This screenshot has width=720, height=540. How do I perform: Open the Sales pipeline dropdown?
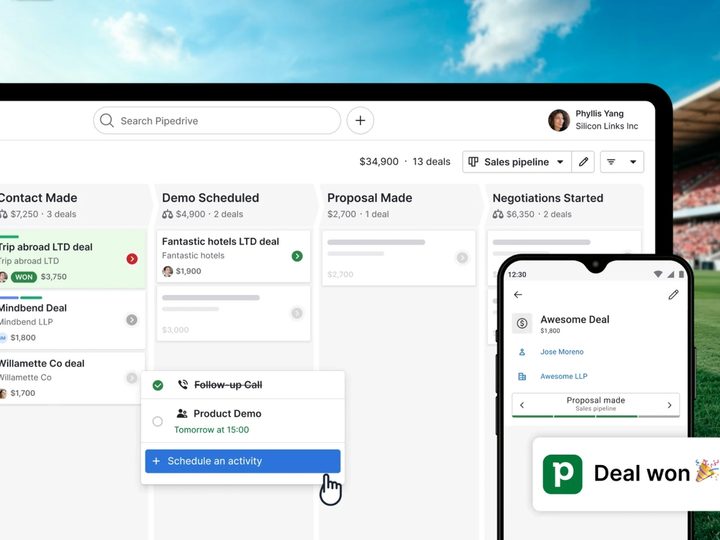pos(517,162)
